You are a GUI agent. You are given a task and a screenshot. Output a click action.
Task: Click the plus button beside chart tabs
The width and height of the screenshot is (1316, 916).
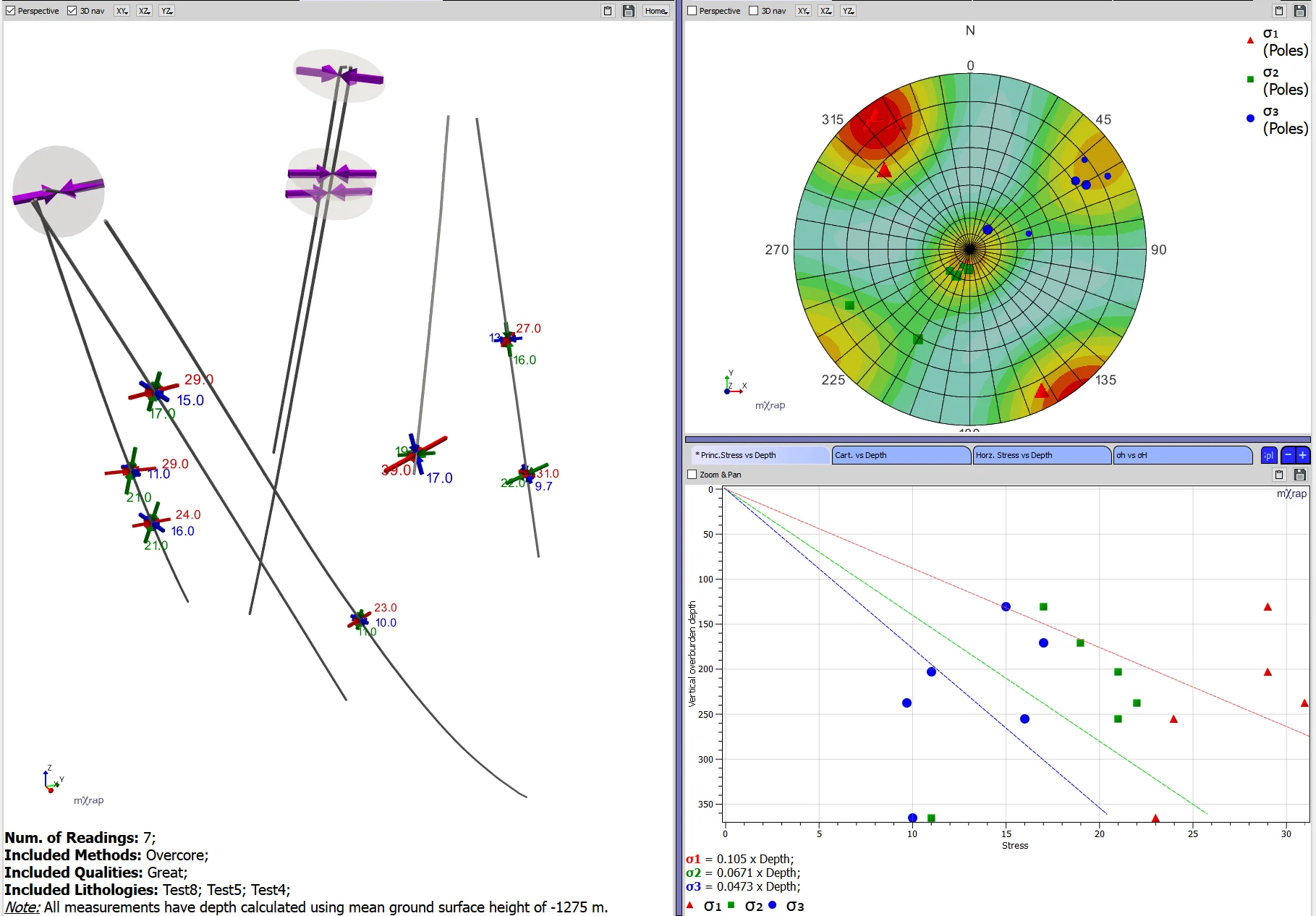coord(1303,455)
